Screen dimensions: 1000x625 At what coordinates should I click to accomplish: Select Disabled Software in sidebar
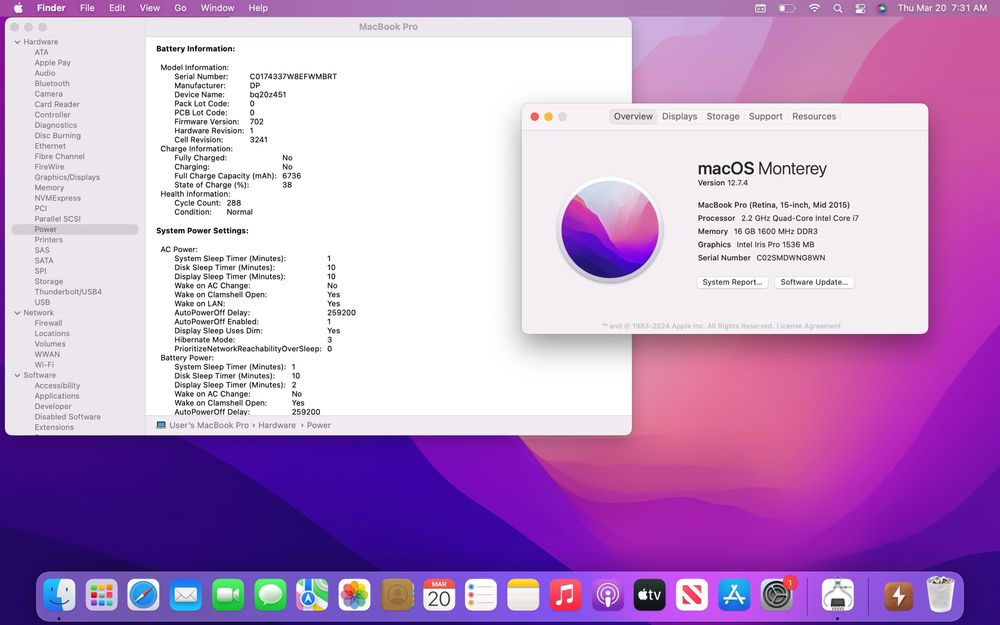click(68, 417)
